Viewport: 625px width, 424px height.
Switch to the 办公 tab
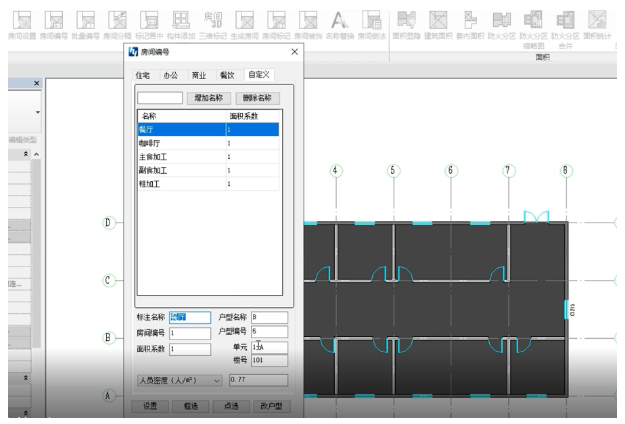click(171, 75)
